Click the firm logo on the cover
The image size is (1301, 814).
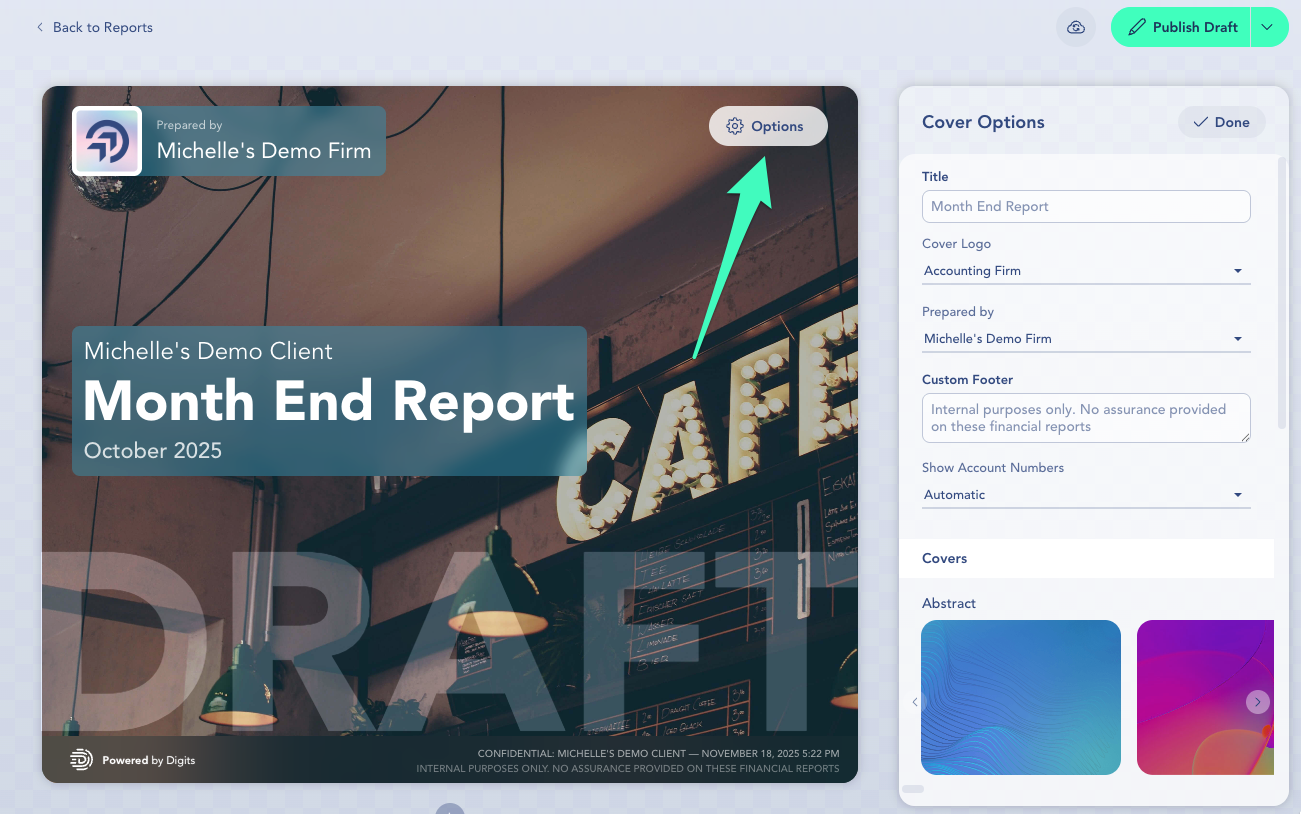pos(107,141)
